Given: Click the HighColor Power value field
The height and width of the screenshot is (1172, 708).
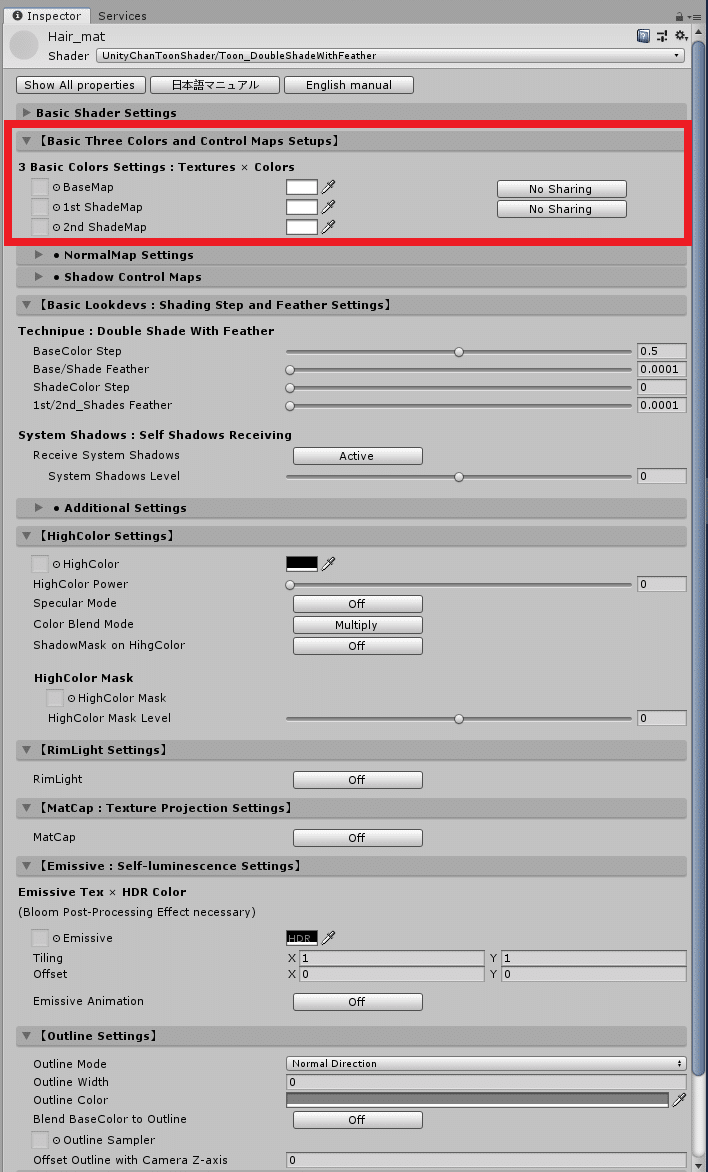Looking at the screenshot, I should point(662,585).
